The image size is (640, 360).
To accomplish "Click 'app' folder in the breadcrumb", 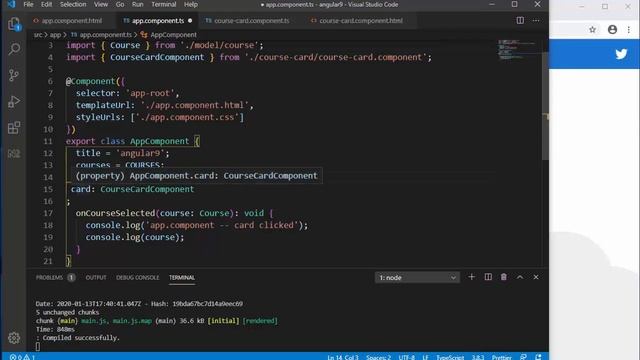I will click(55, 35).
